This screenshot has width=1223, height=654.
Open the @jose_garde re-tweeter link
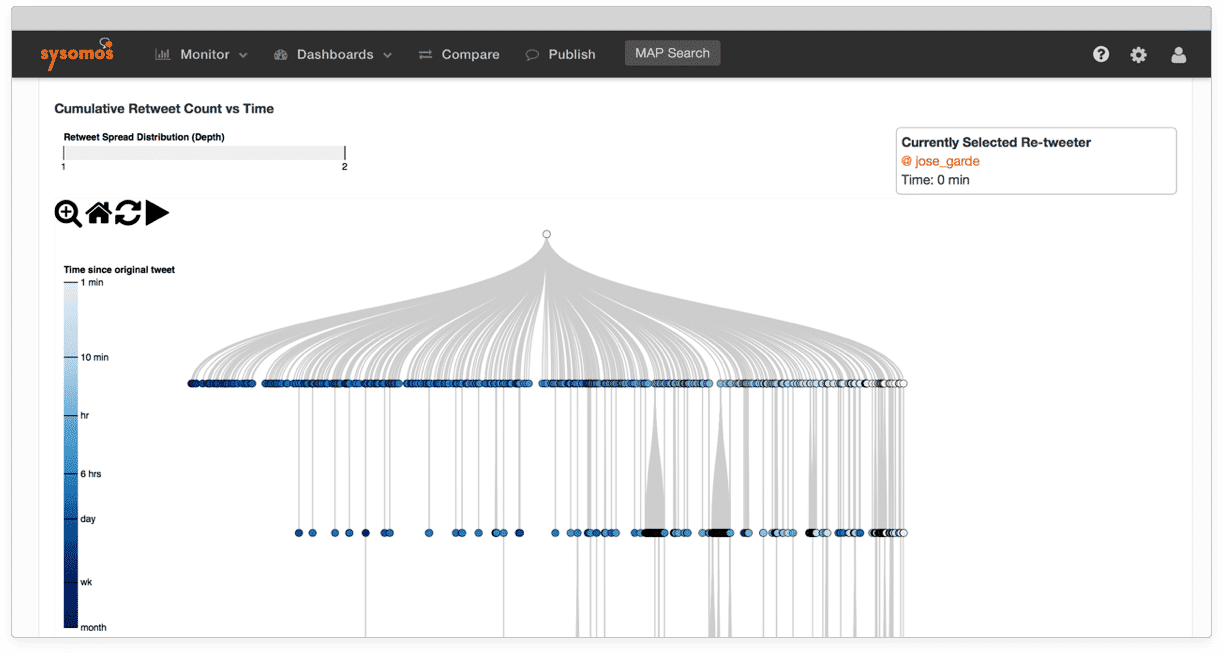tap(940, 161)
